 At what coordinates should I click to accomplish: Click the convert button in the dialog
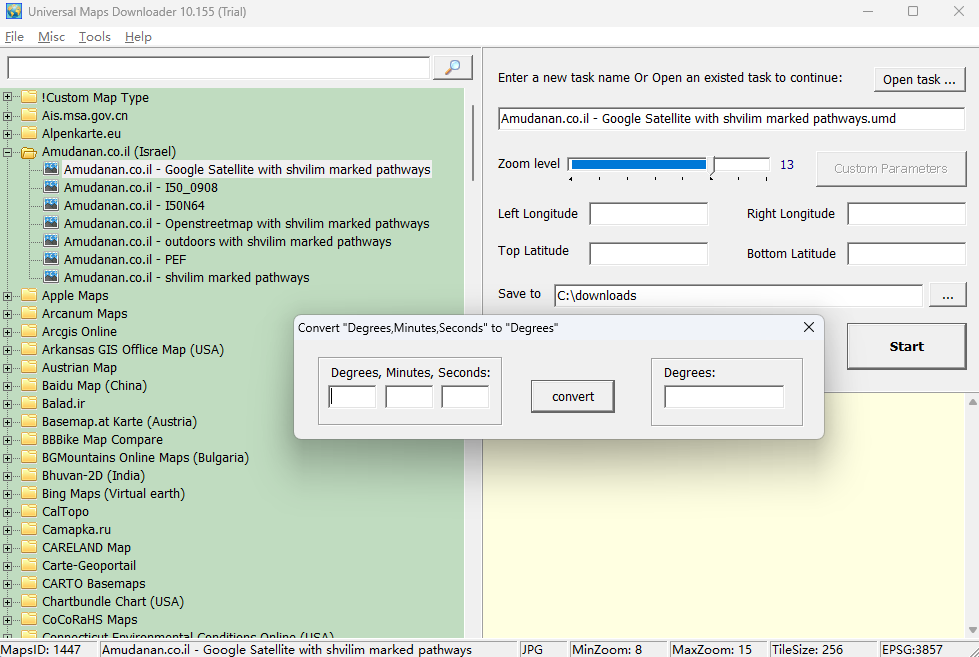(572, 396)
